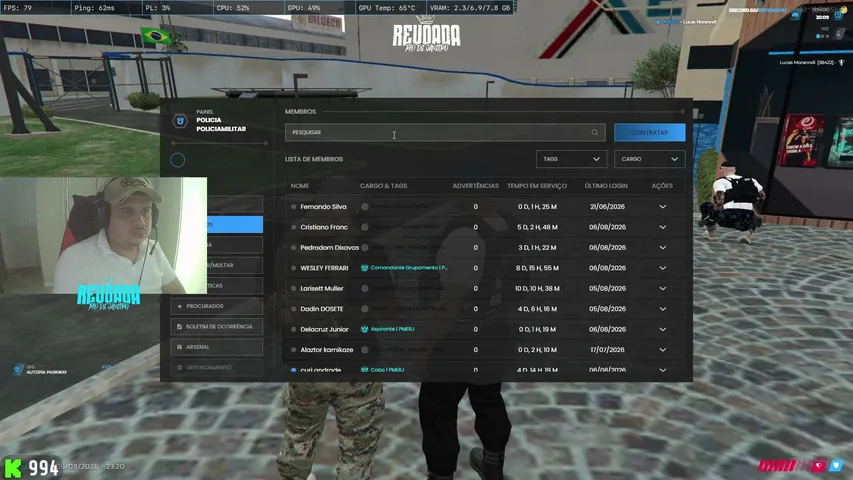Sort by ÚLTIMO LOGIN column header

click(x=606, y=186)
